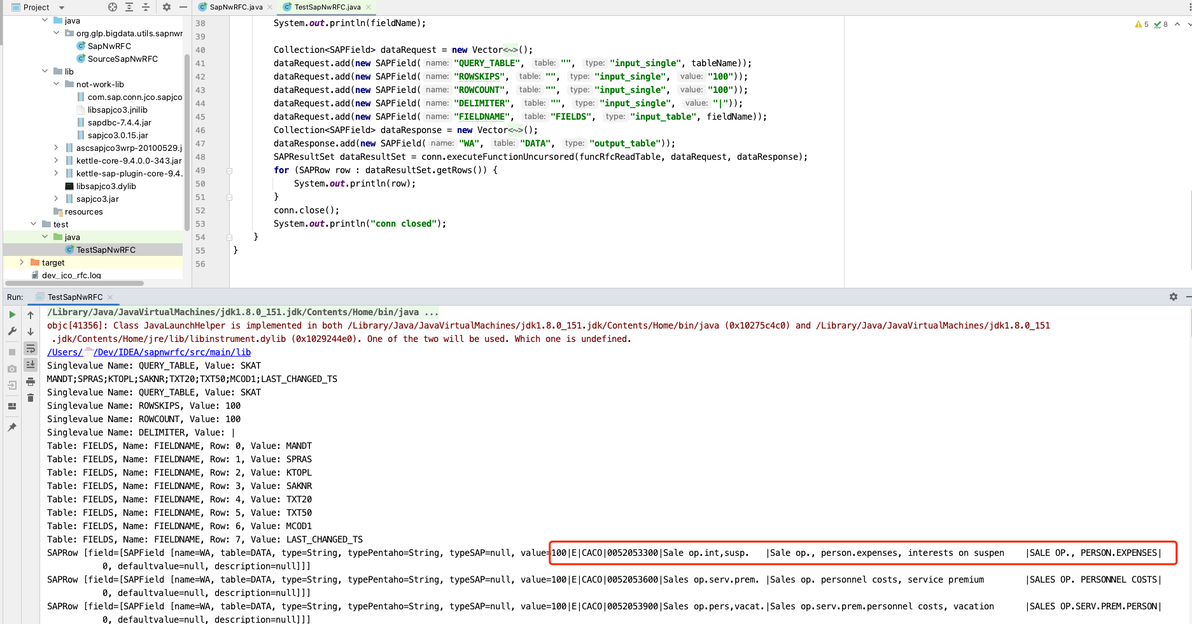Screen dimensions: 1192x624
Task: Open run configuration settings wrench icon
Action: [12, 331]
